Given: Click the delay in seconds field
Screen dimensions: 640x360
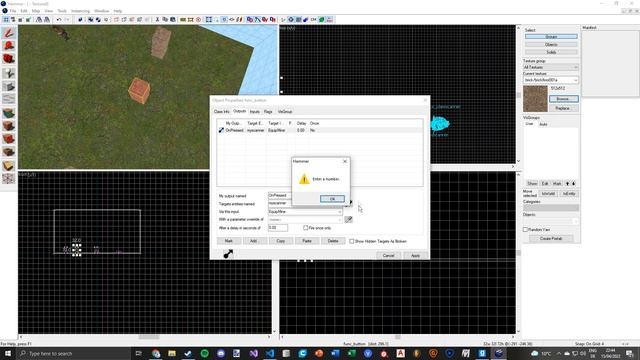Looking at the screenshot, I should [278, 228].
